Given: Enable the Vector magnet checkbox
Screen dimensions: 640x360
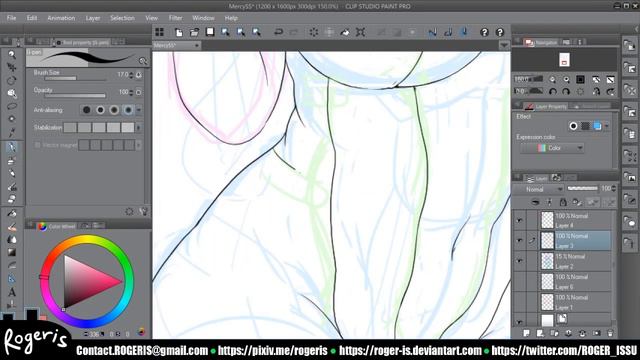Looking at the screenshot, I should (x=38, y=145).
